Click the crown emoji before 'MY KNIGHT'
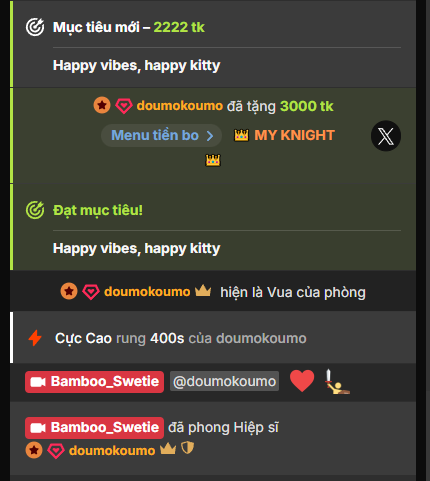430x481 pixels. tap(241, 135)
